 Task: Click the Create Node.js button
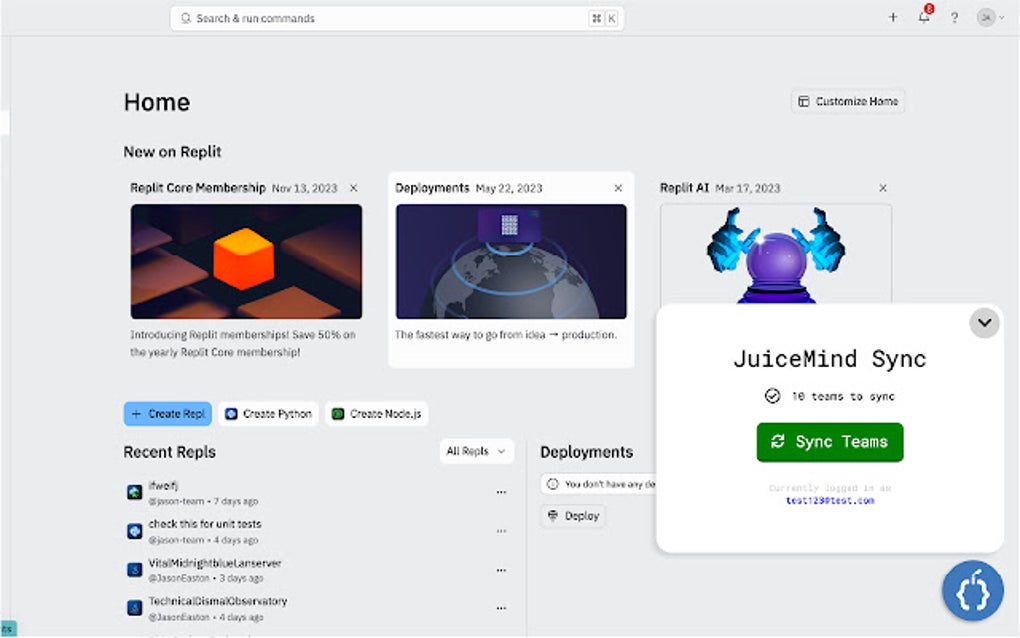click(377, 414)
